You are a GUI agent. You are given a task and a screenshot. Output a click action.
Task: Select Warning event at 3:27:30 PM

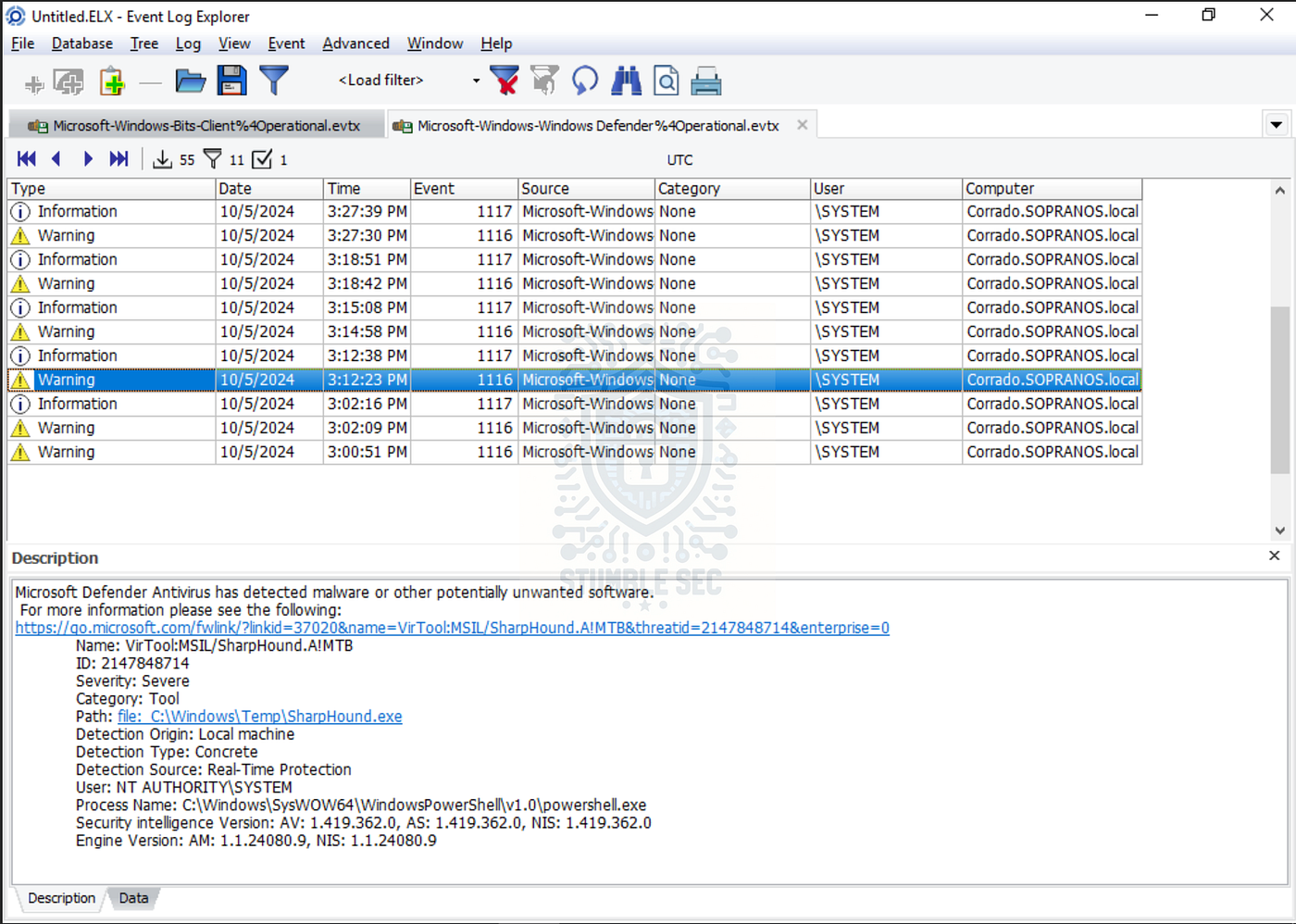(x=574, y=236)
